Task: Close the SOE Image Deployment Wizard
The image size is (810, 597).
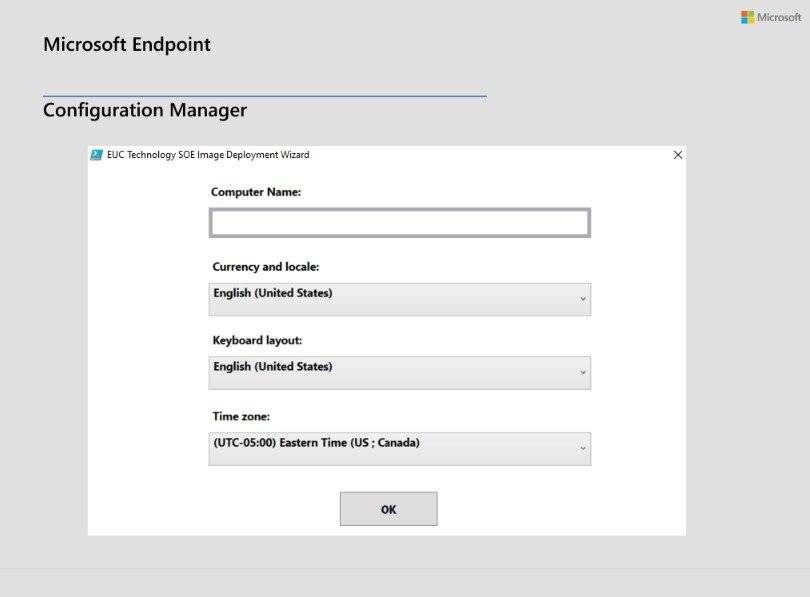Action: 677,155
